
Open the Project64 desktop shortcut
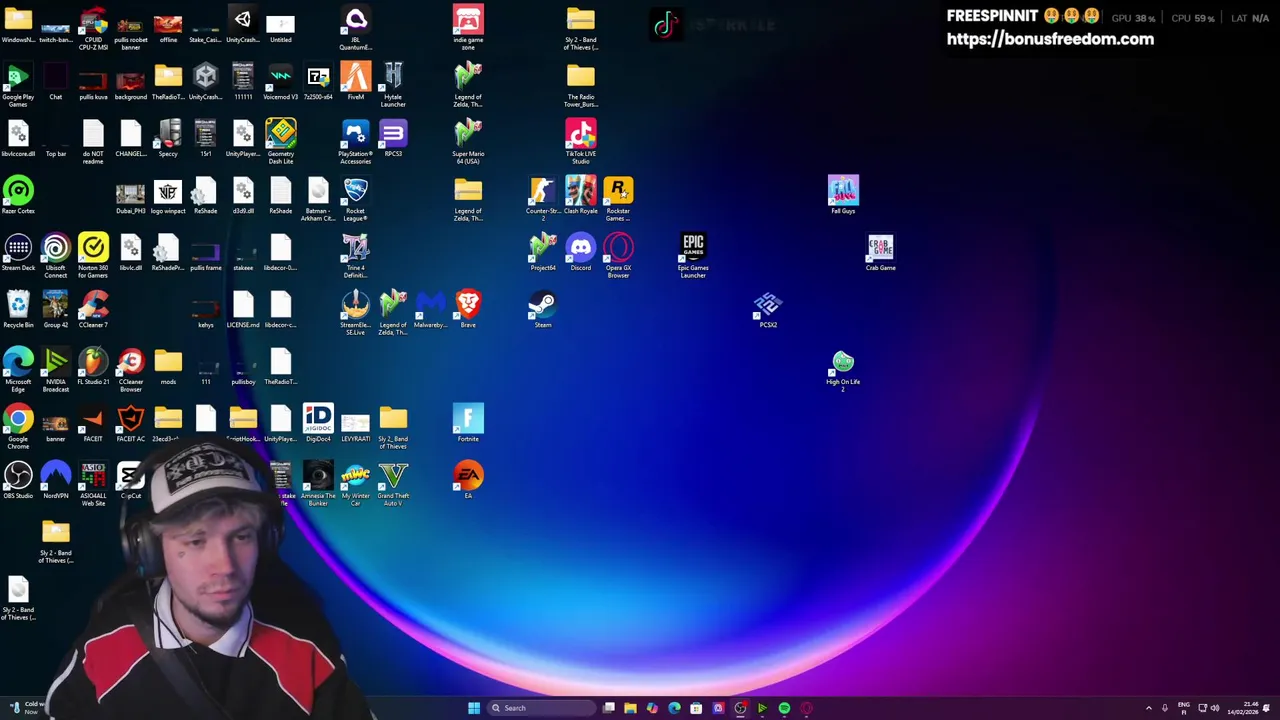543,253
